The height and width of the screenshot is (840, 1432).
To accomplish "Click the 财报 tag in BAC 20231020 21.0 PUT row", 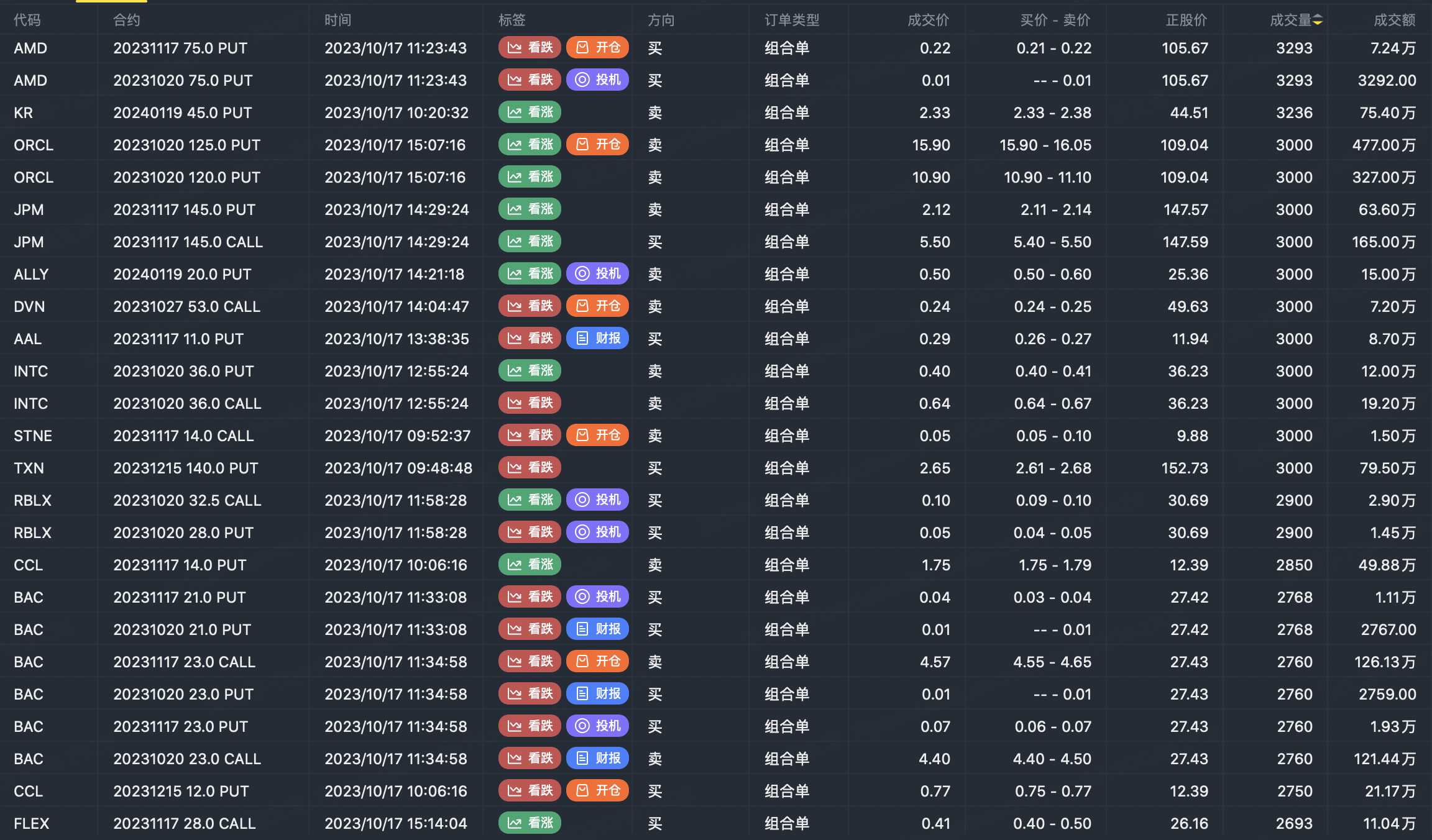I will click(598, 629).
